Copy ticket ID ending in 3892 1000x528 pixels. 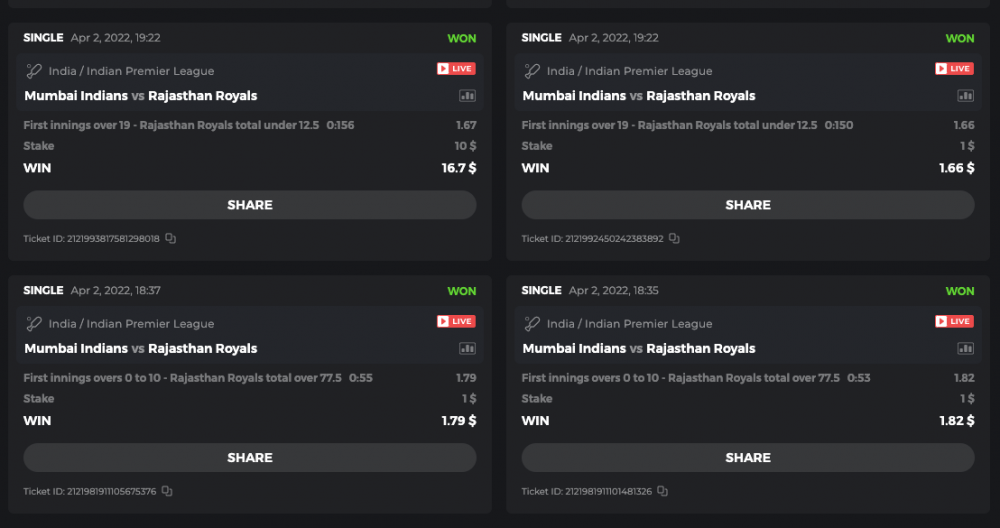[674, 239]
